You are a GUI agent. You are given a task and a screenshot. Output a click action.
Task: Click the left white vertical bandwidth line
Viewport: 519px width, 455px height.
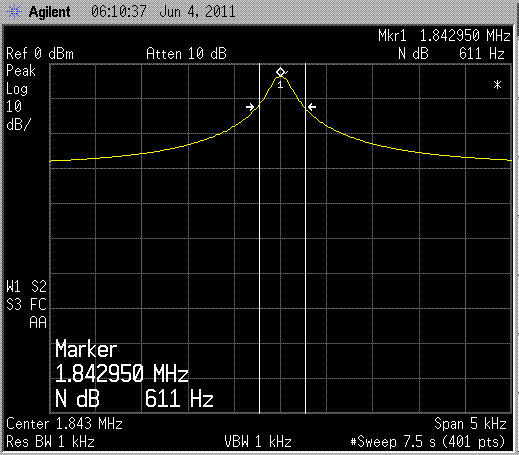tap(259, 238)
